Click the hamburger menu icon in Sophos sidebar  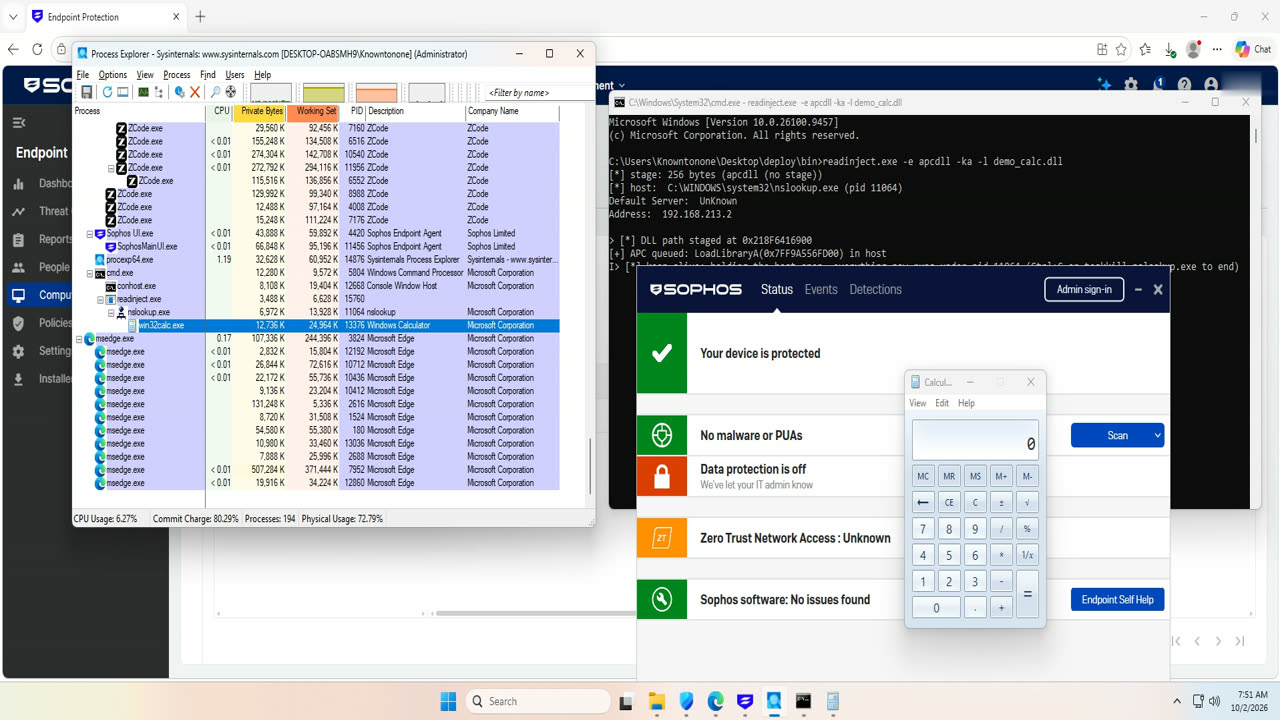point(18,123)
